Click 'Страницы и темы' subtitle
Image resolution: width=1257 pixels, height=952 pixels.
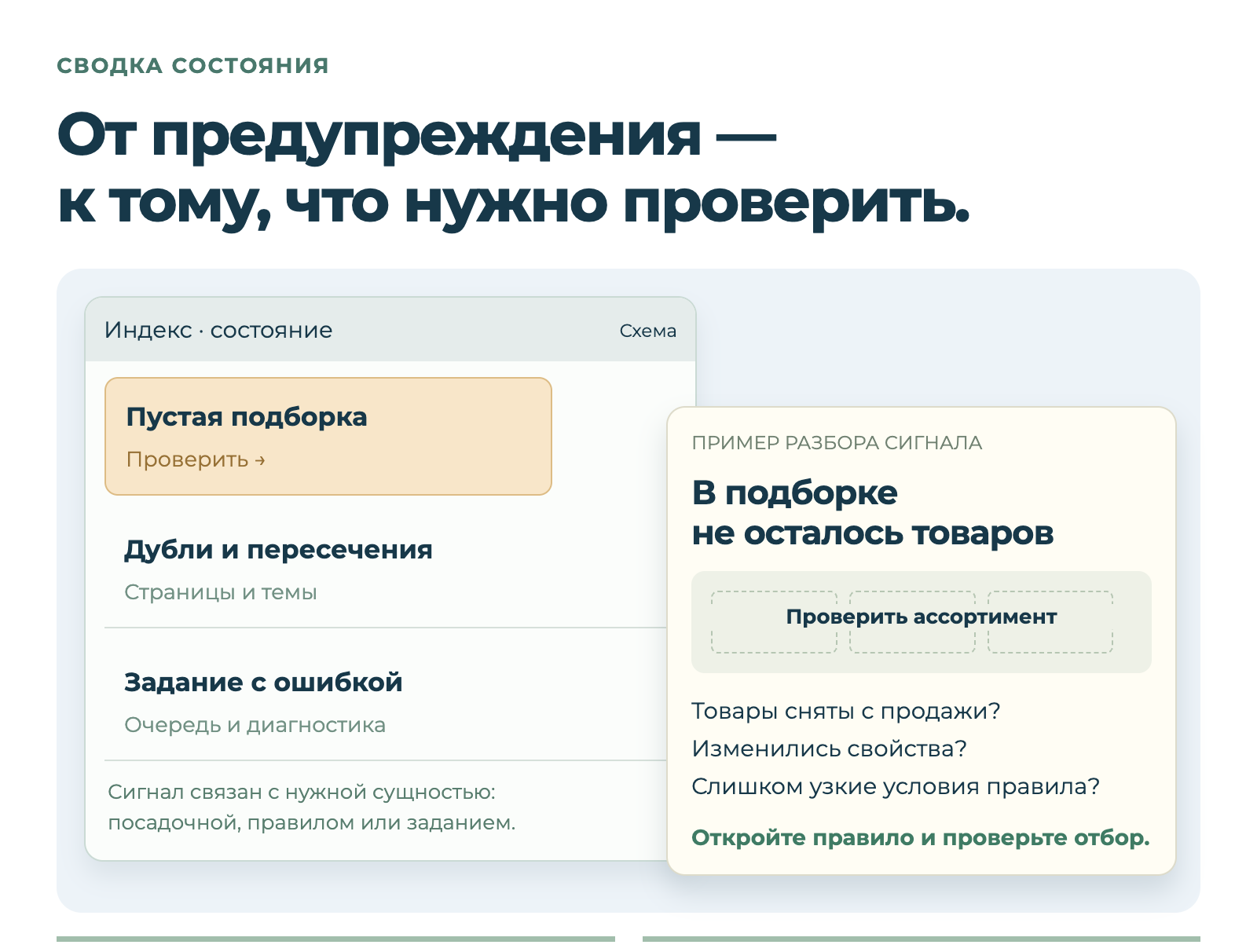click(x=221, y=592)
